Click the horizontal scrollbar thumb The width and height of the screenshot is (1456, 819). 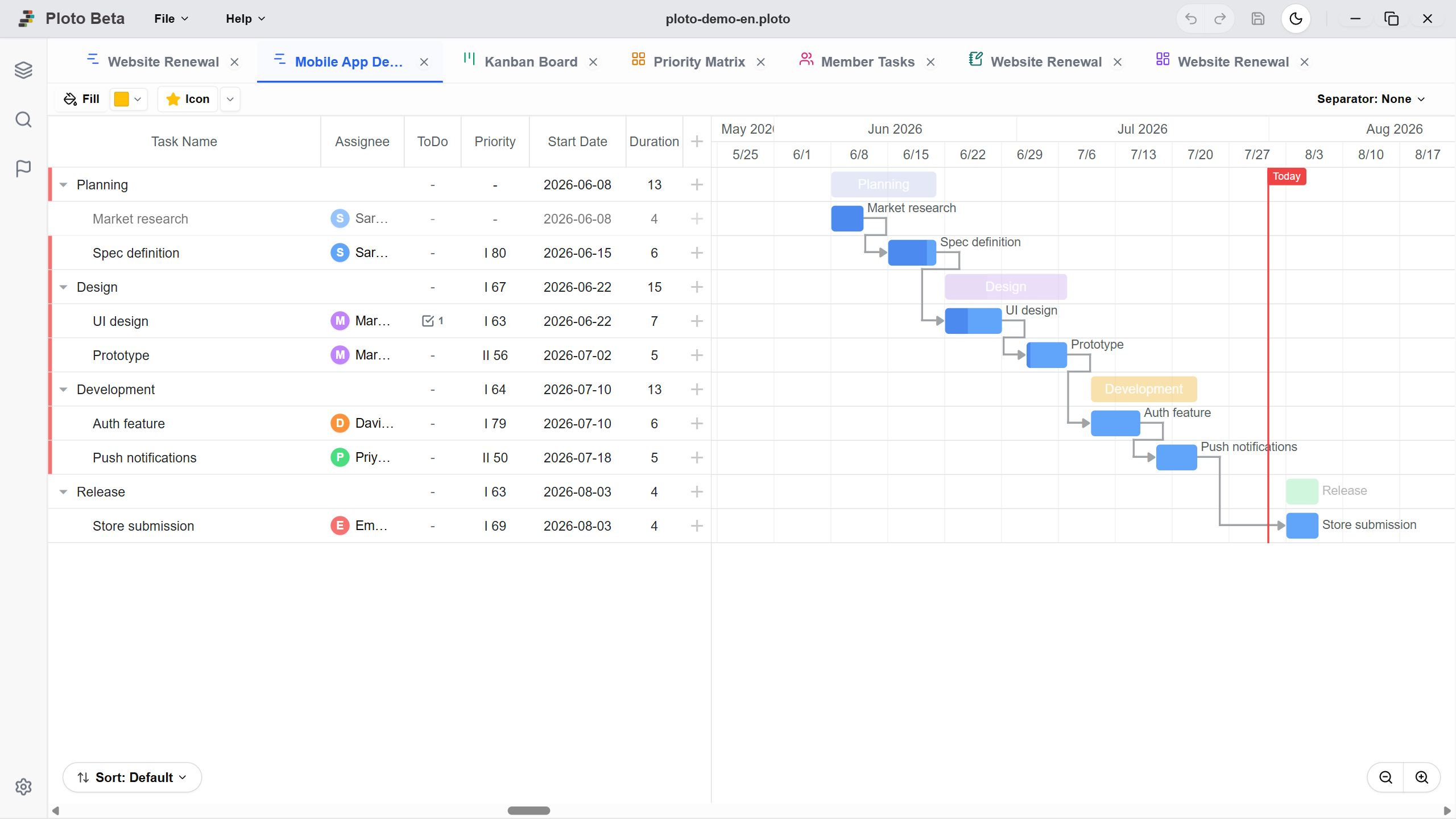pos(529,810)
